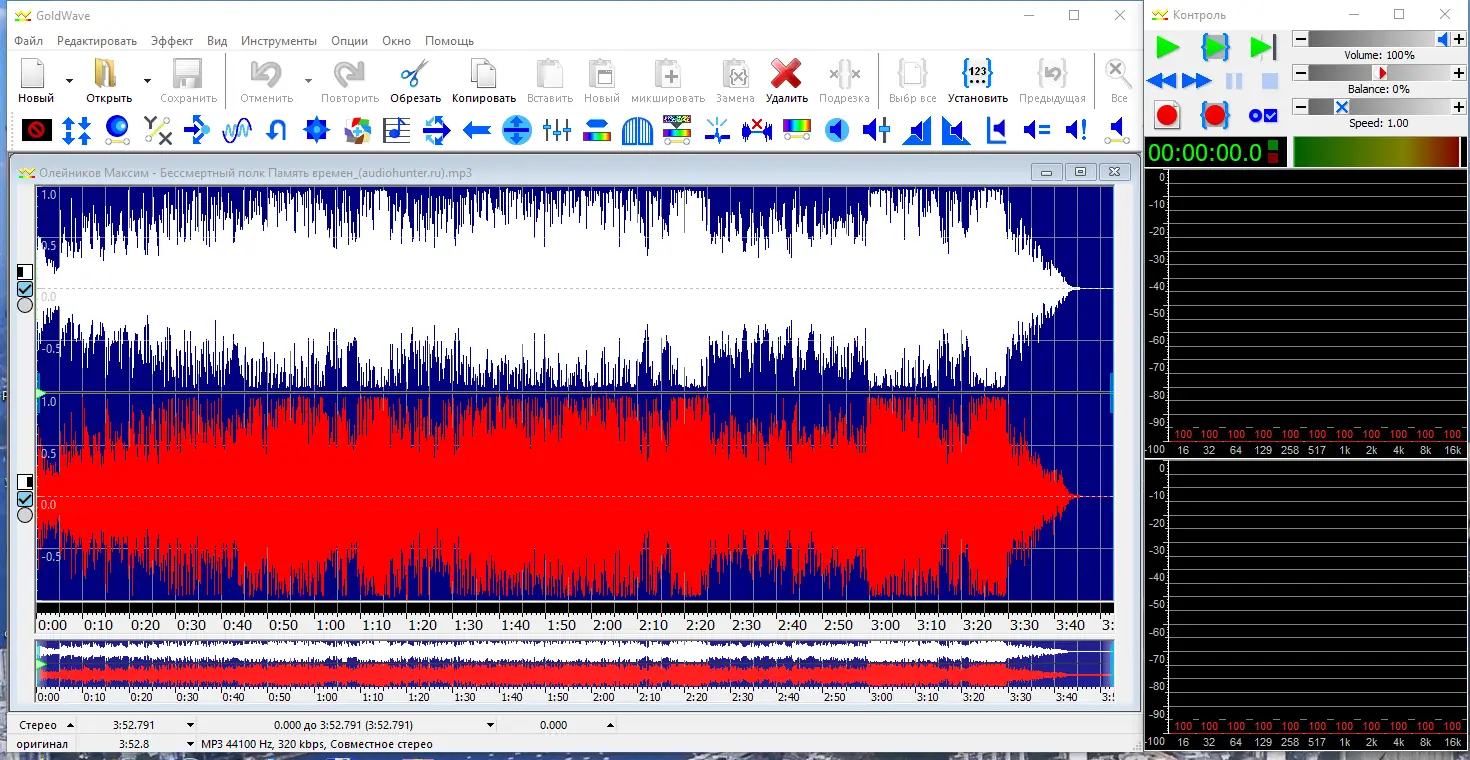Image resolution: width=1470 pixels, height=760 pixels.
Task: Toggle the left channel checkbox (blue waveform)
Action: click(x=25, y=288)
